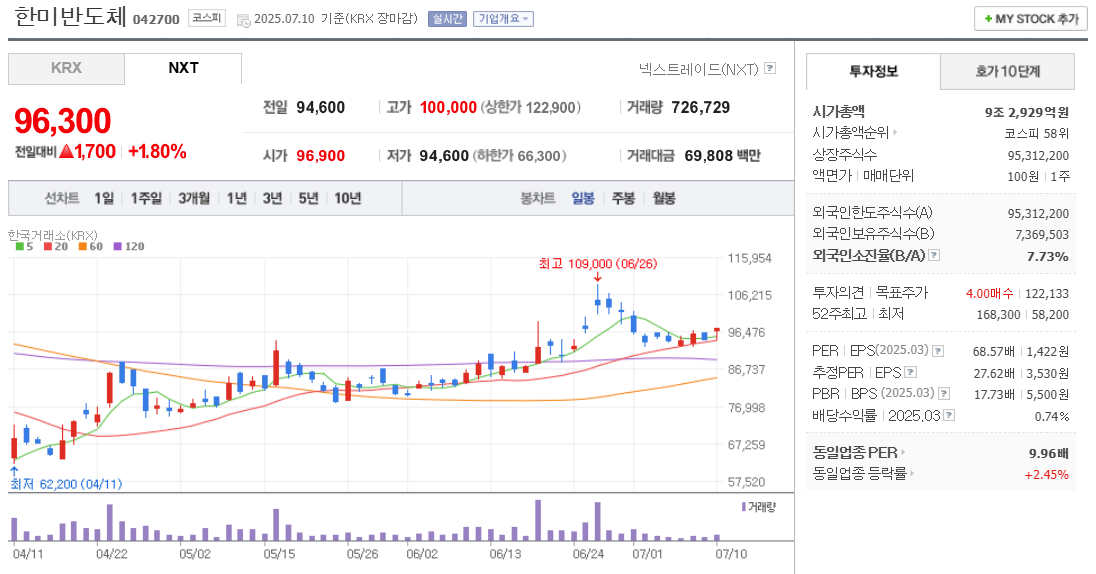Open the 호가10단계 tab
The width and height of the screenshot is (1096, 574).
click(1007, 71)
